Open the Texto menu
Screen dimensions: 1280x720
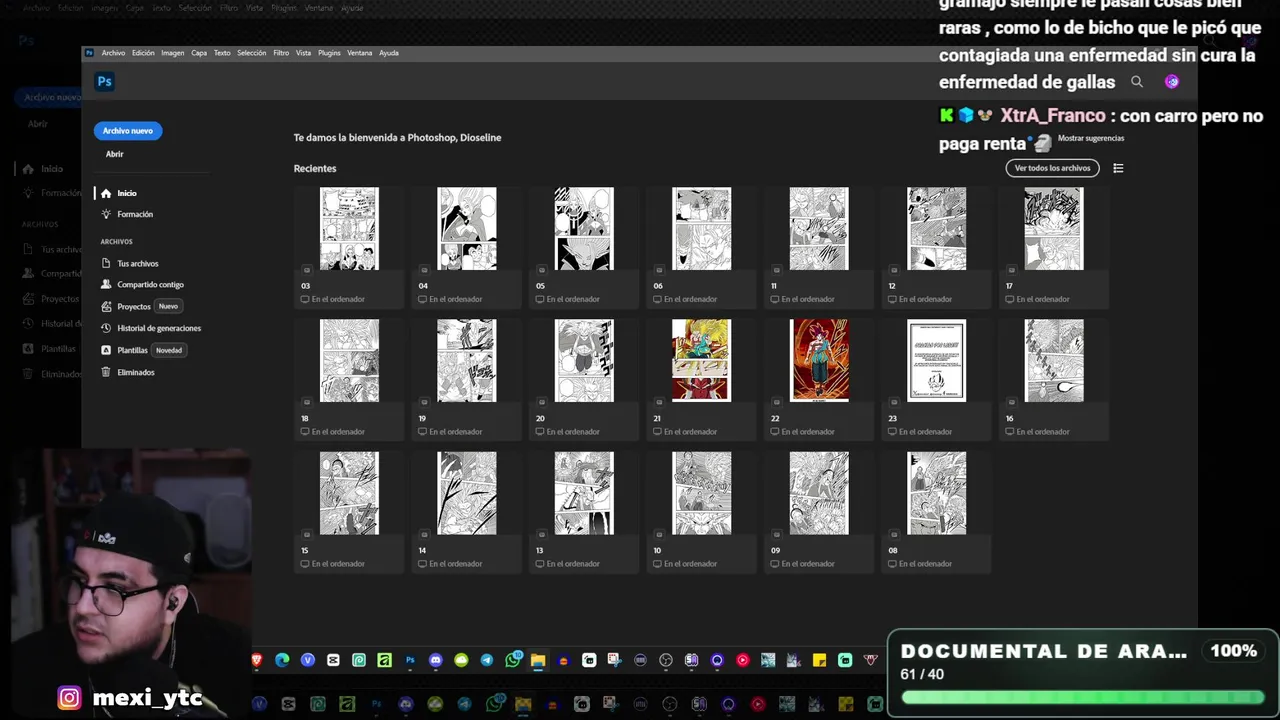click(x=222, y=53)
